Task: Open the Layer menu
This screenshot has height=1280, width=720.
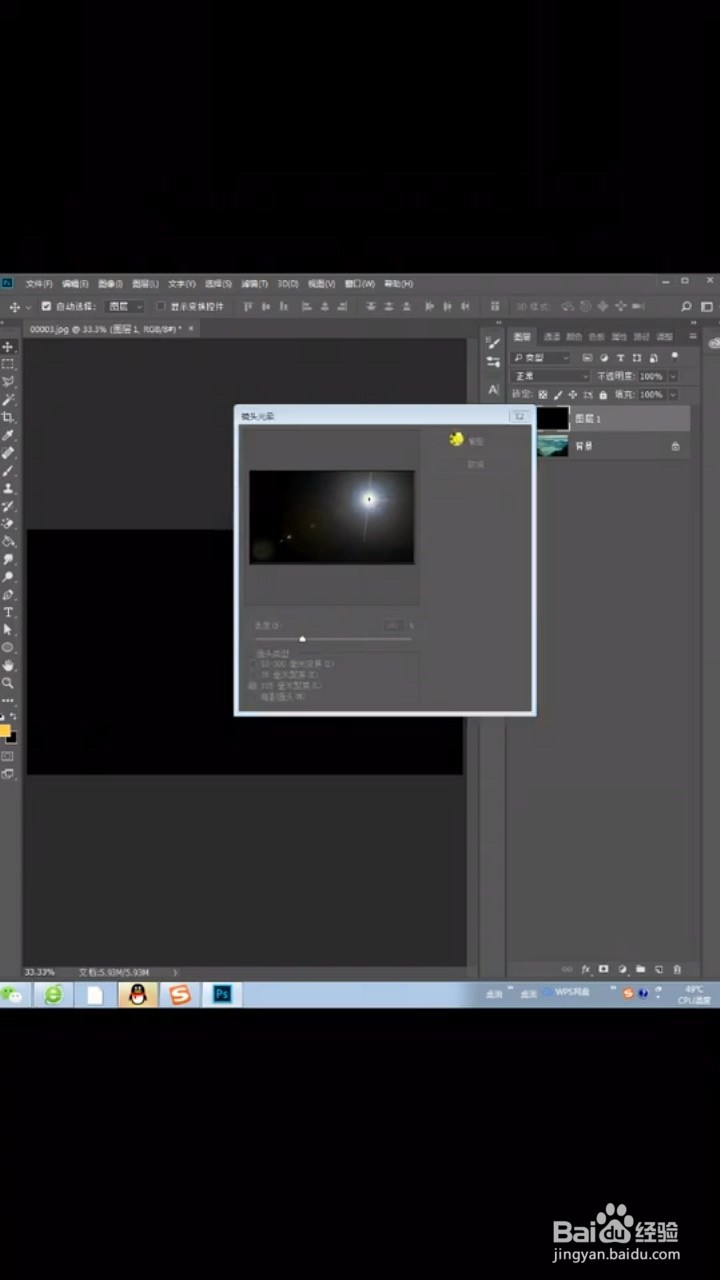Action: click(x=145, y=284)
